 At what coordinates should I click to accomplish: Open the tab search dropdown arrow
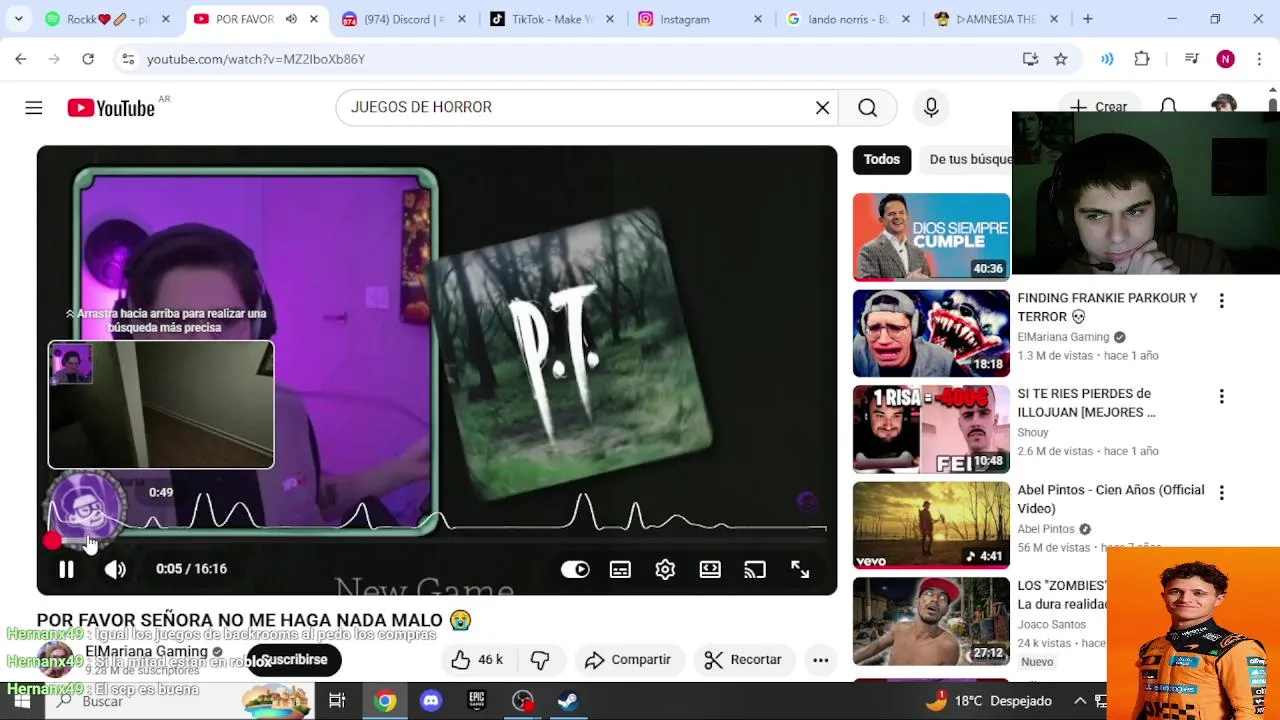click(18, 19)
